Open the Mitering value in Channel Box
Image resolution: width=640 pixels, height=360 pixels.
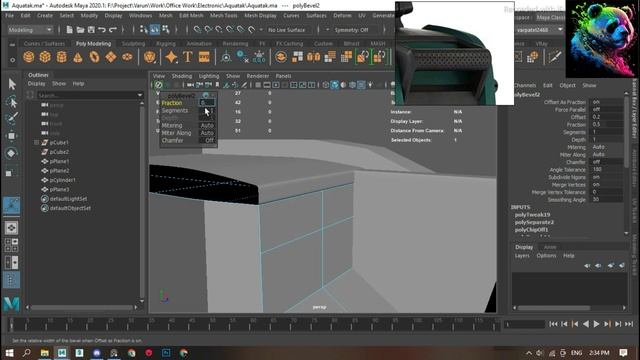[607, 147]
